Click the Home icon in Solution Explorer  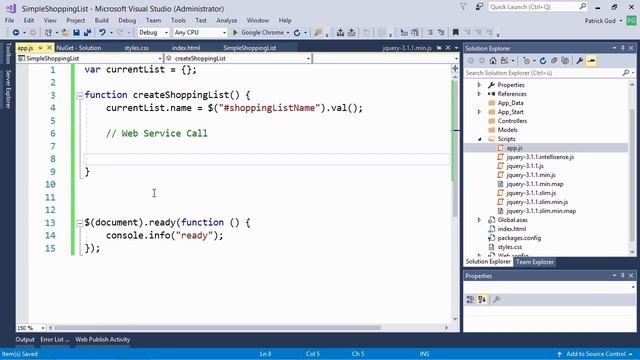pos(493,61)
